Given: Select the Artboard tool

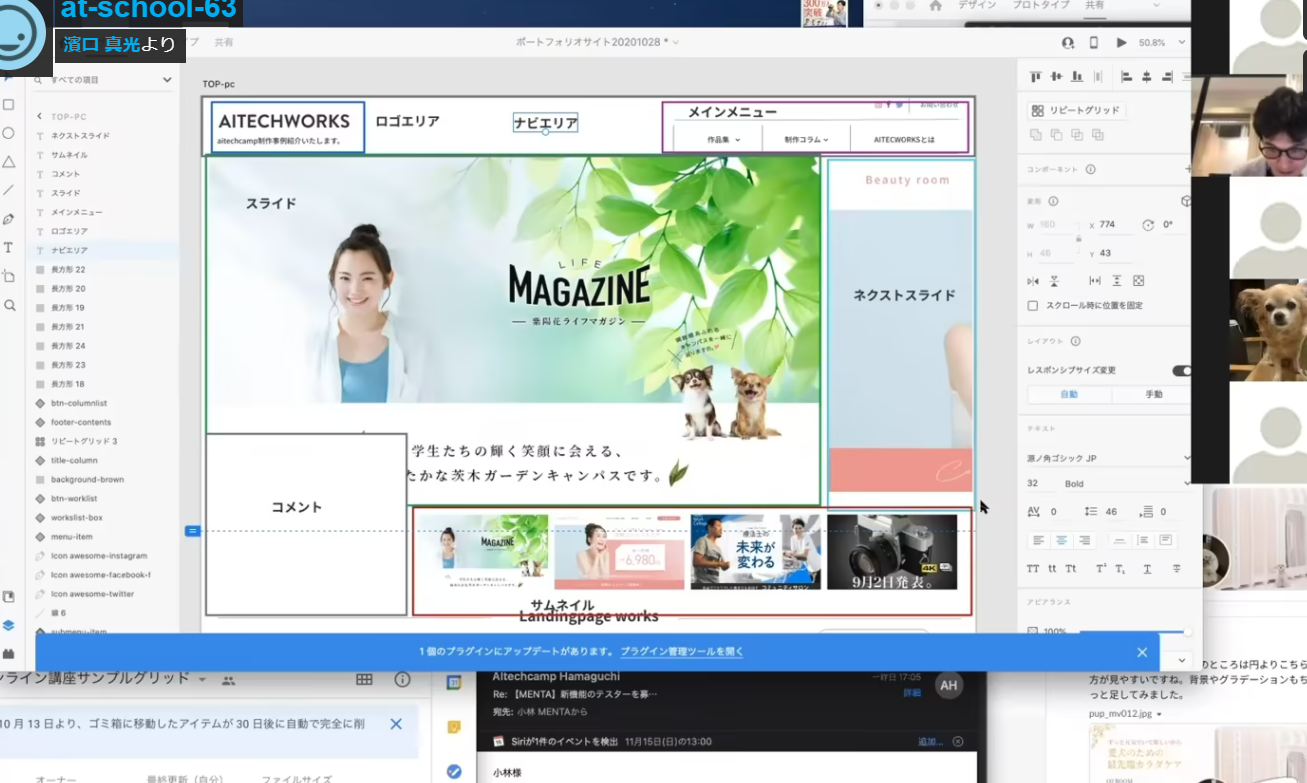Looking at the screenshot, I should click(x=9, y=276).
